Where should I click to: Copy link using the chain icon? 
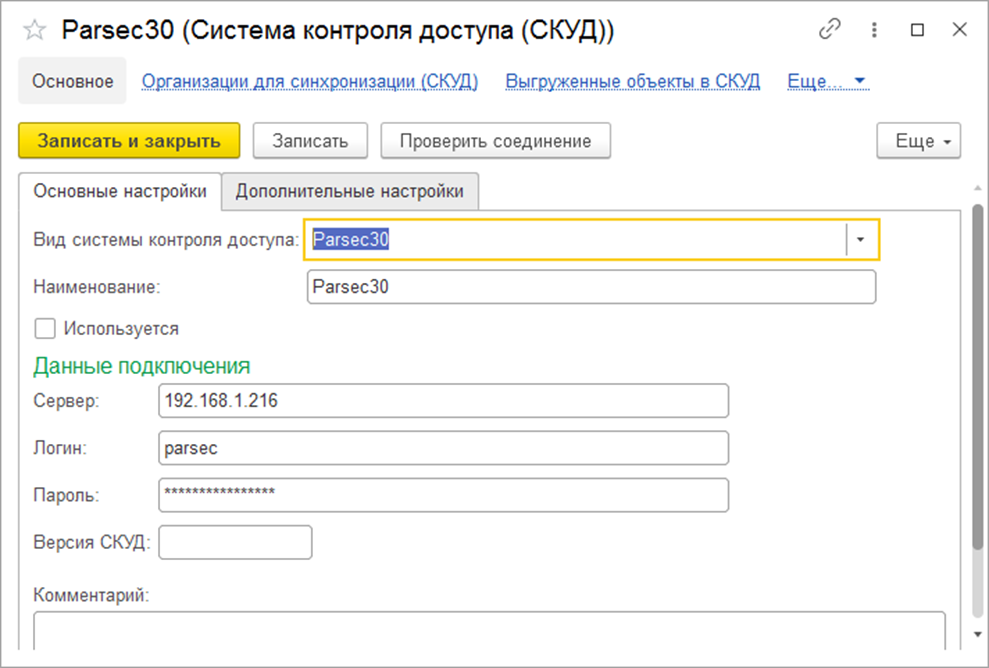(830, 30)
